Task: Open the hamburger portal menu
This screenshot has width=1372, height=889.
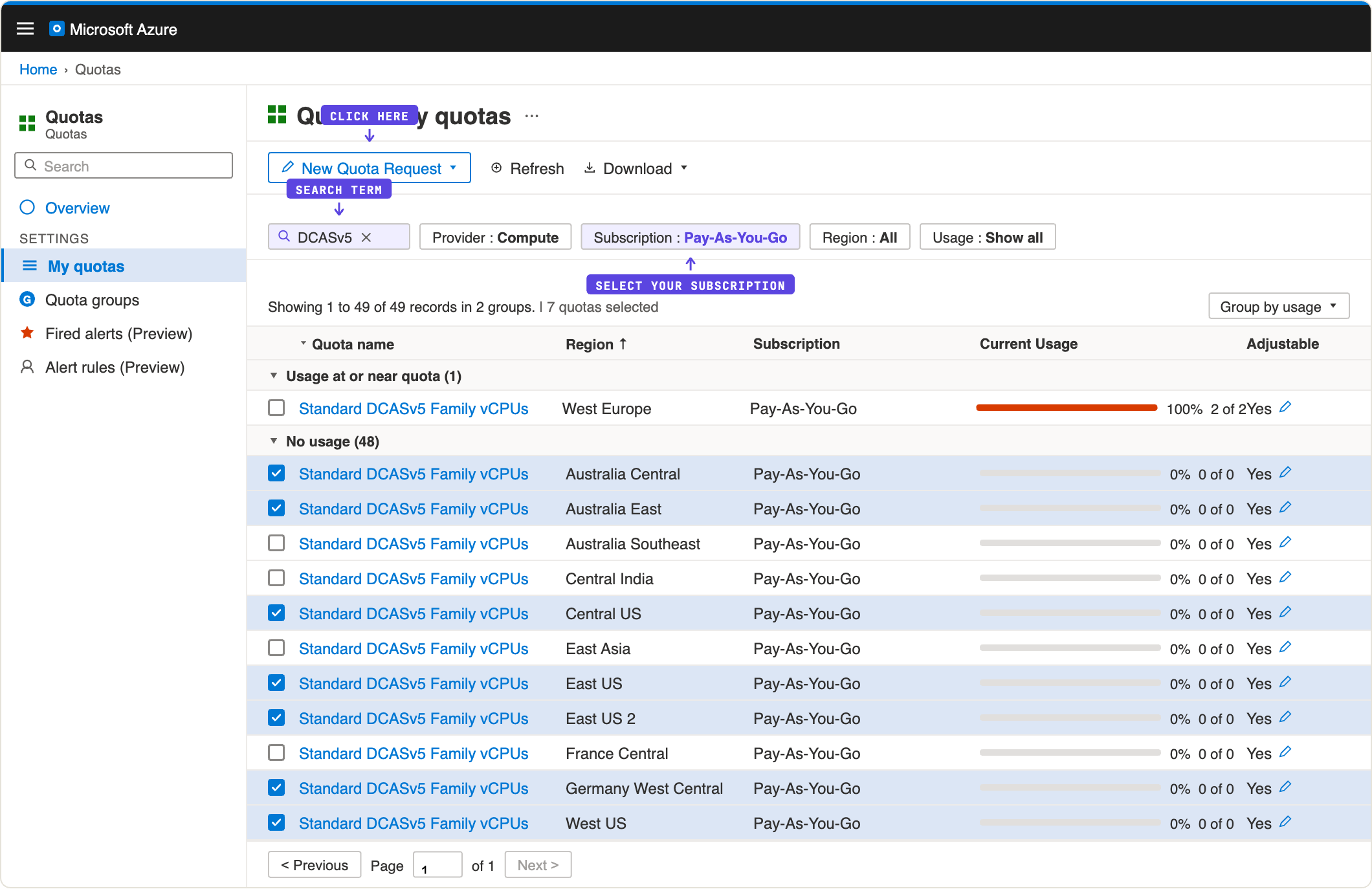Action: (x=25, y=28)
